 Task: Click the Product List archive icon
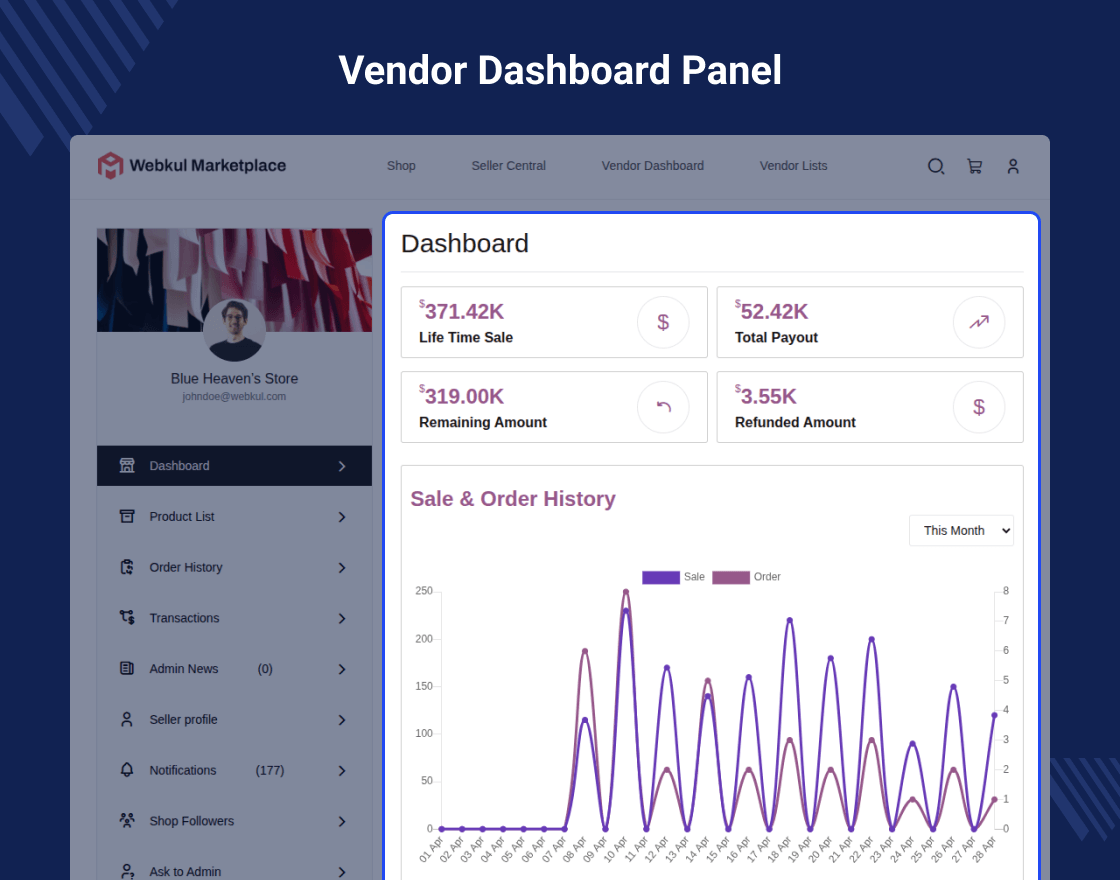[127, 516]
